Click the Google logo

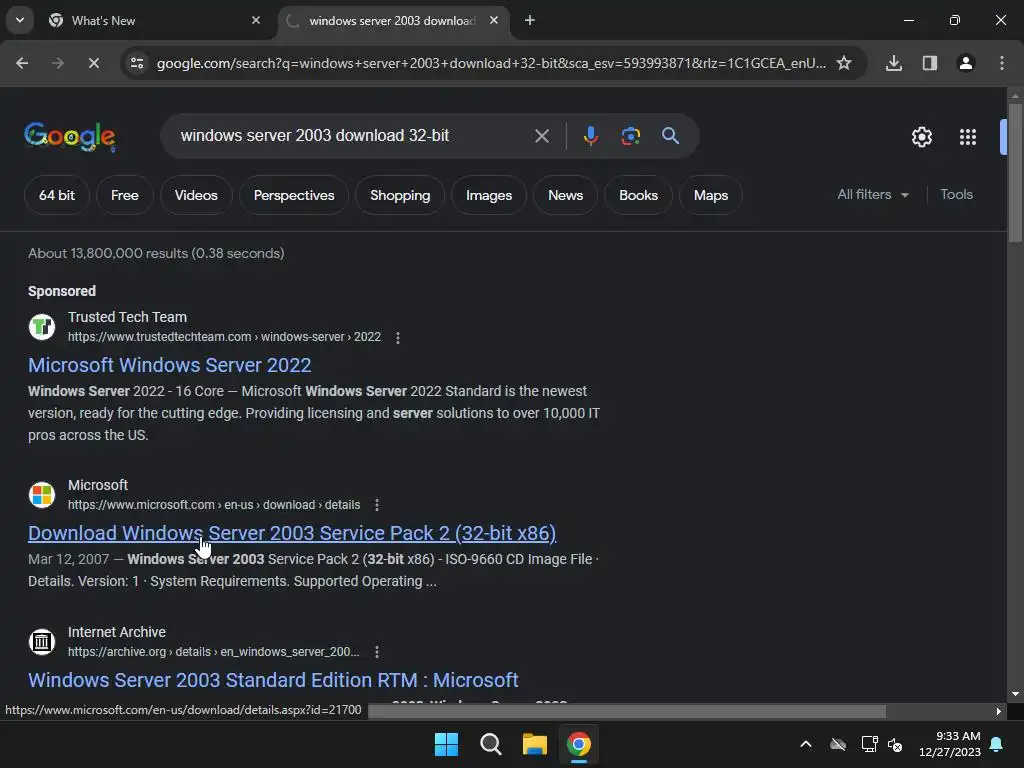[70, 136]
